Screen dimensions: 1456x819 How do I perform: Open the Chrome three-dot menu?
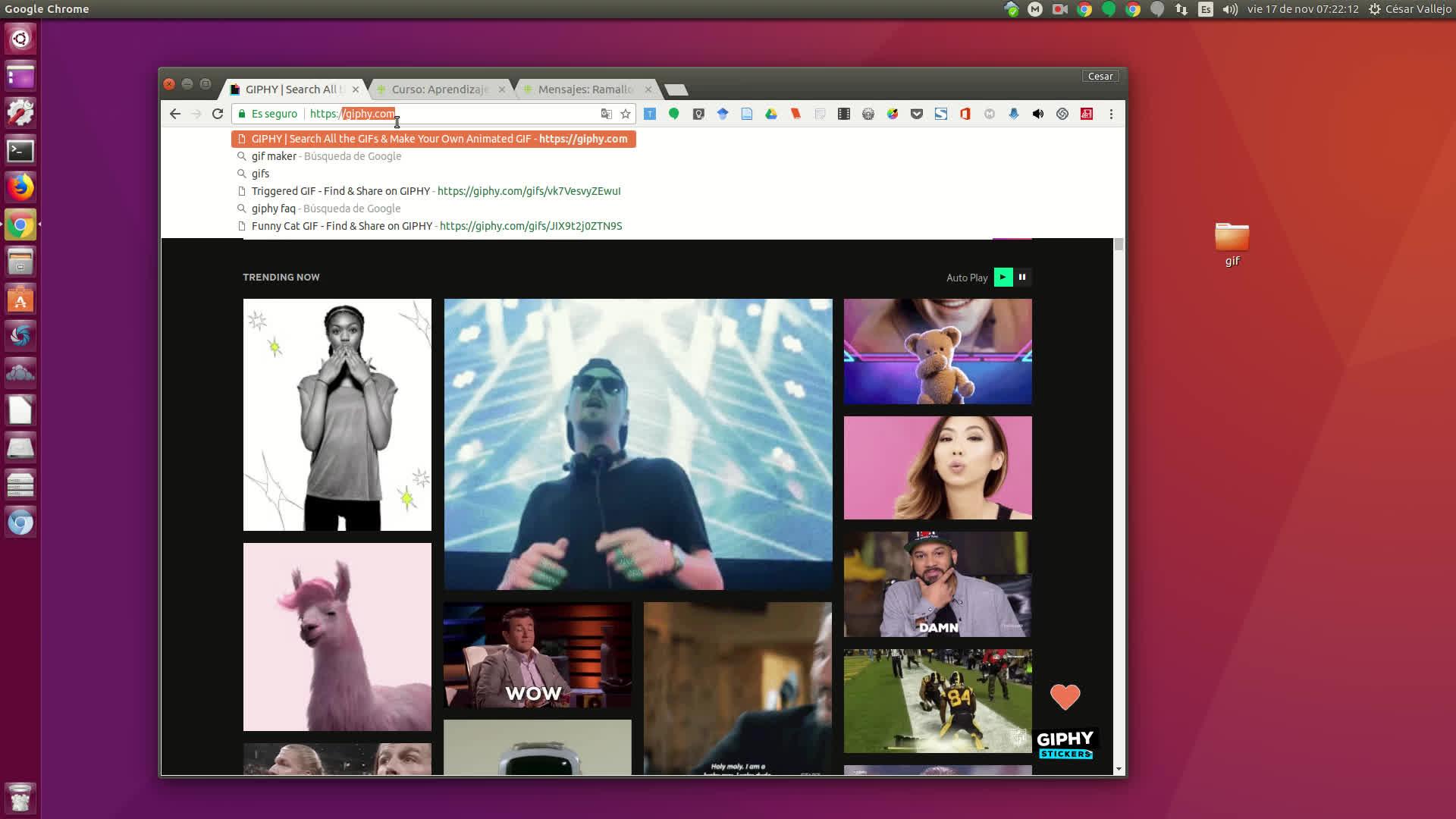click(x=1111, y=114)
